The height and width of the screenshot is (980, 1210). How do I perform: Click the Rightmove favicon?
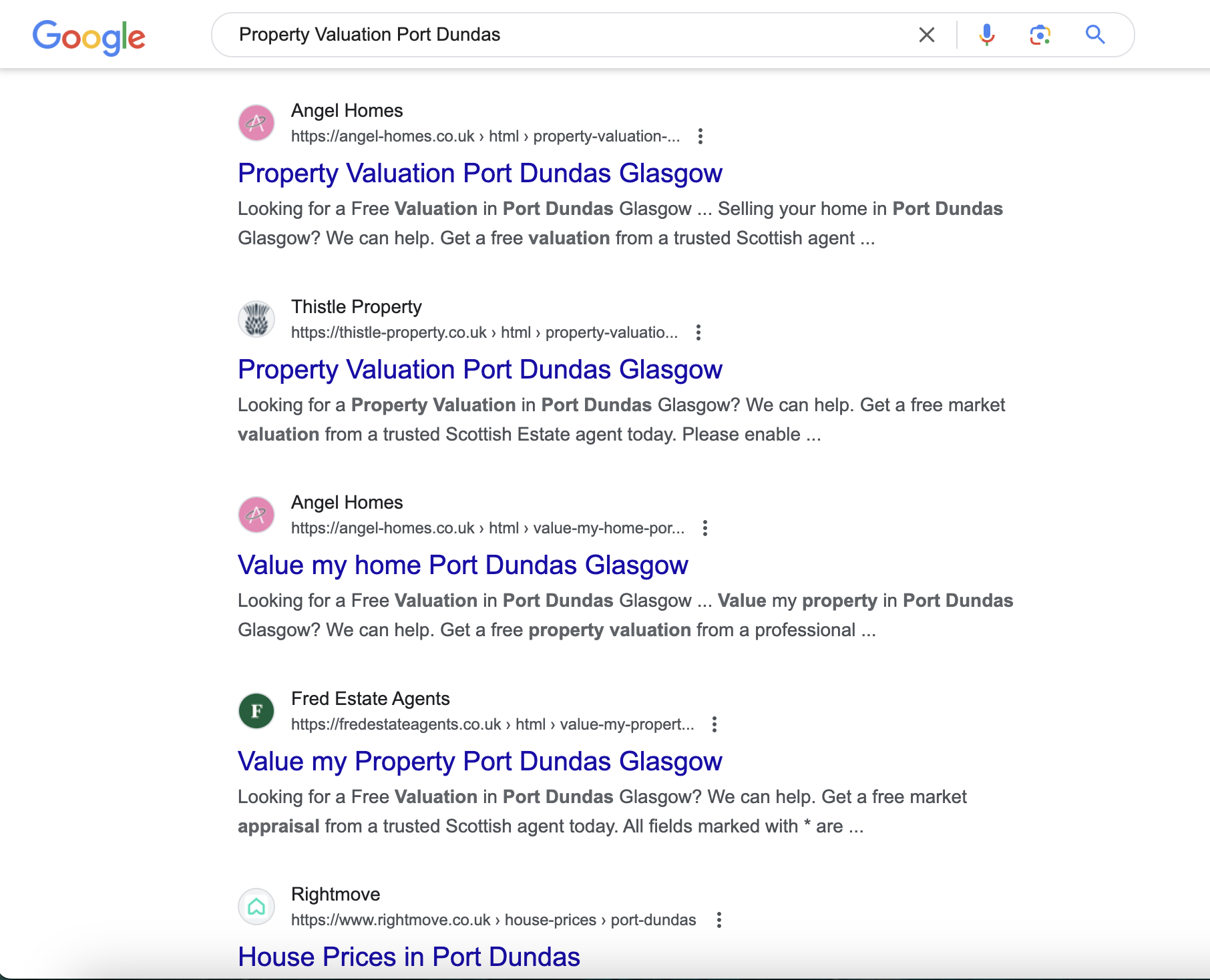click(x=256, y=907)
